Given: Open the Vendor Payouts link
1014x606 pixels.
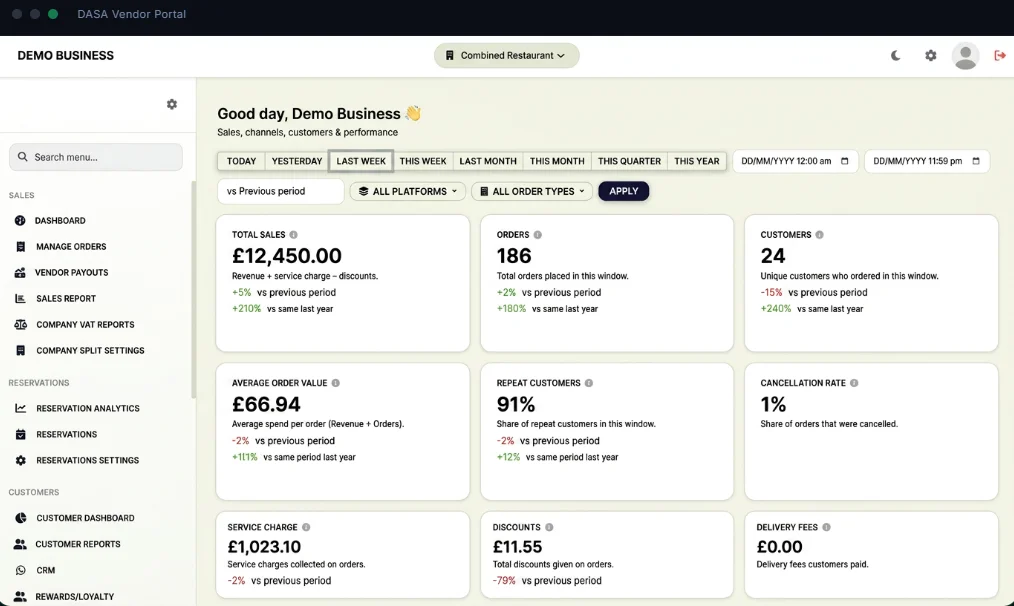Looking at the screenshot, I should 72,272.
